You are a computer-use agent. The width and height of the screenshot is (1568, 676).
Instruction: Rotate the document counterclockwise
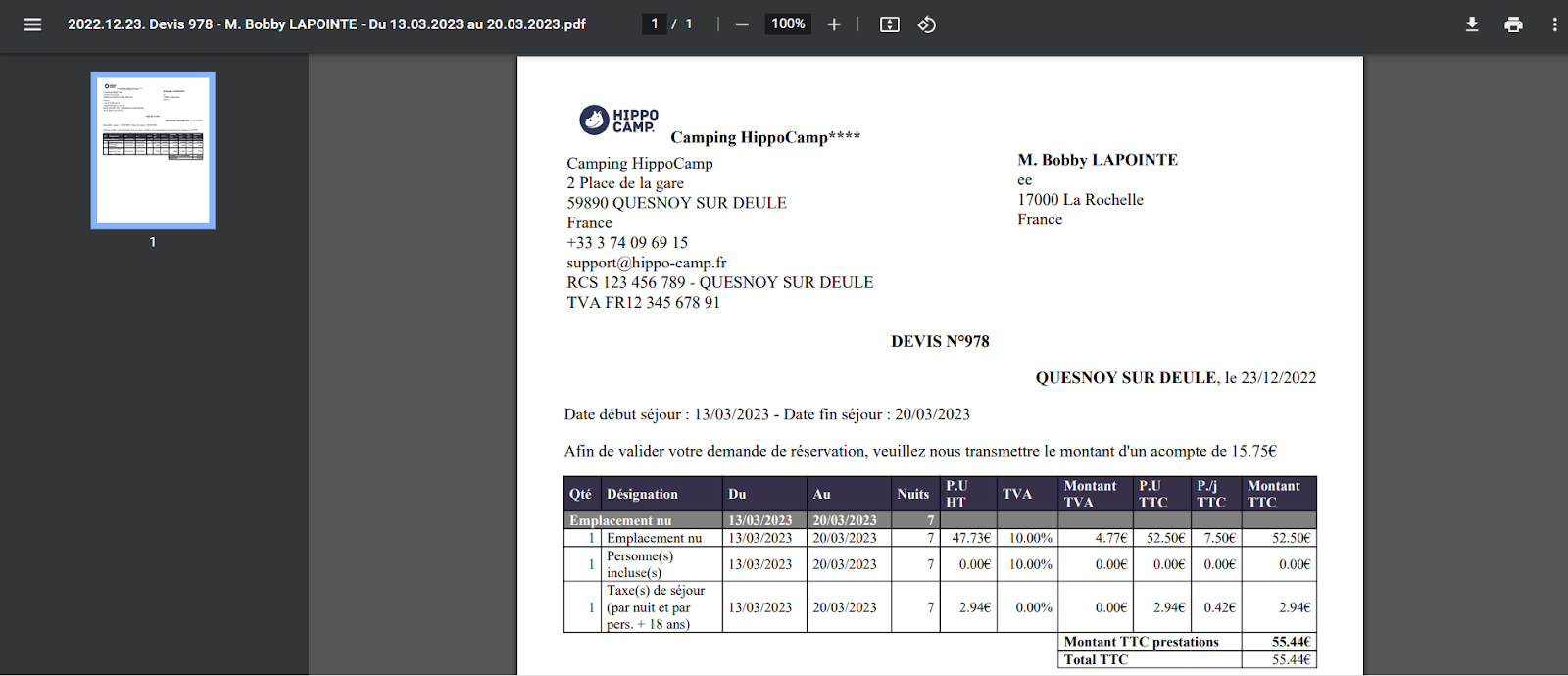click(x=926, y=24)
